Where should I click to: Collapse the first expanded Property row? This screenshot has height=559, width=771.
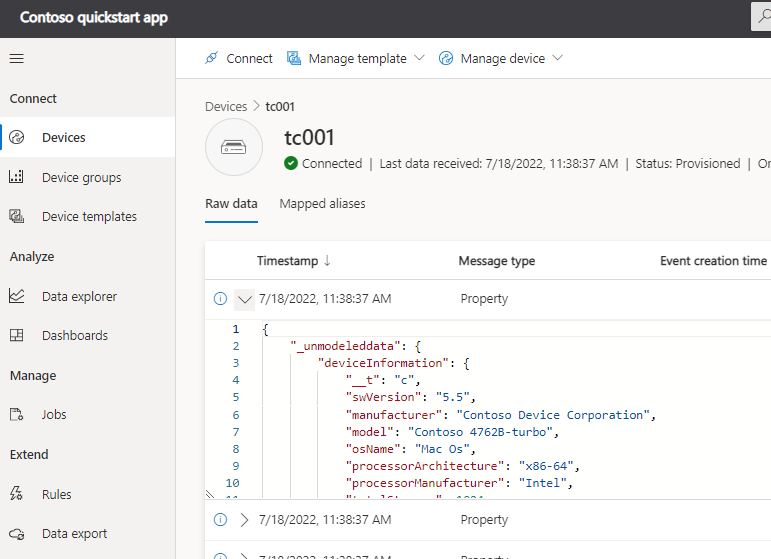(244, 299)
